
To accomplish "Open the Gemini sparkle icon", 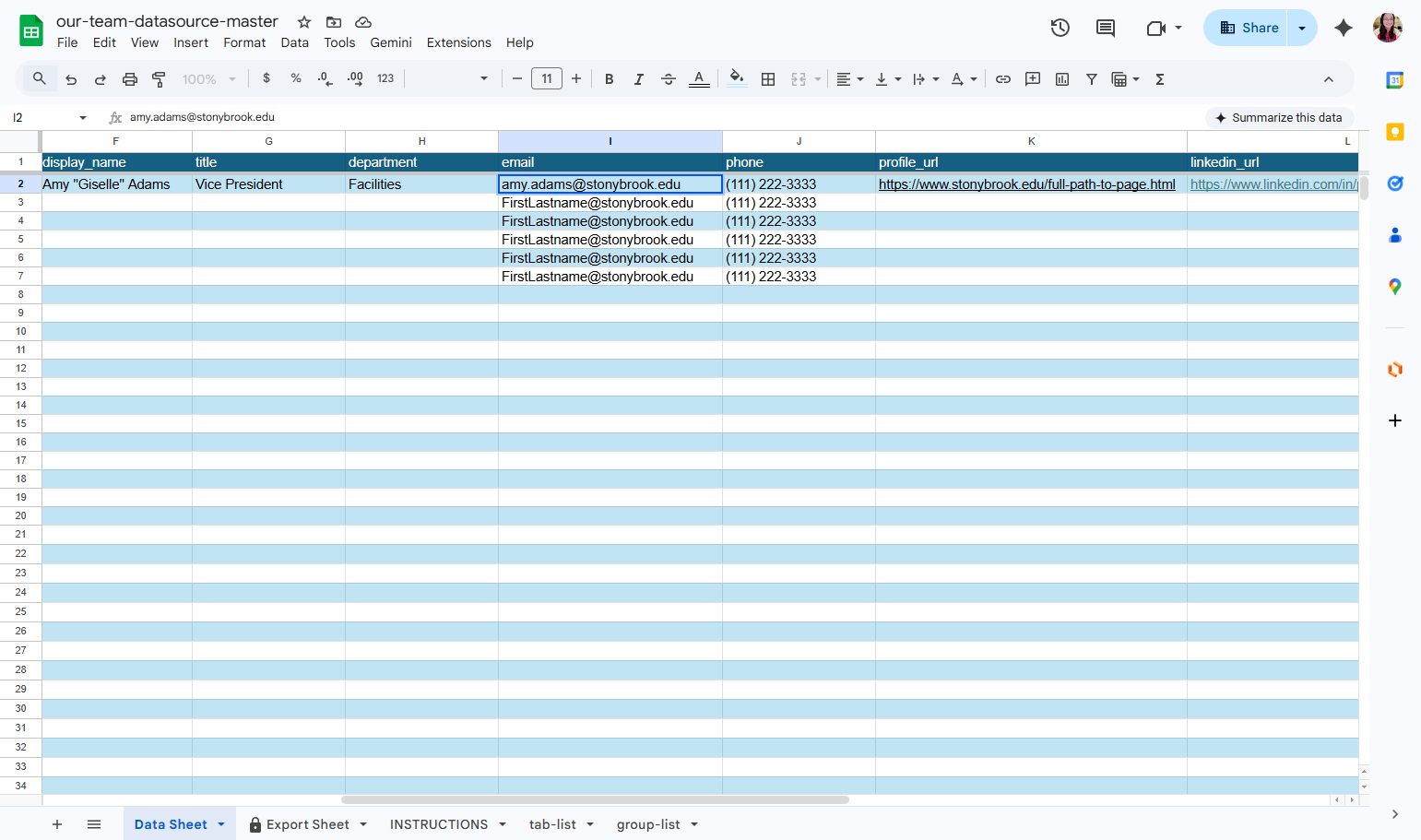I will click(1344, 28).
